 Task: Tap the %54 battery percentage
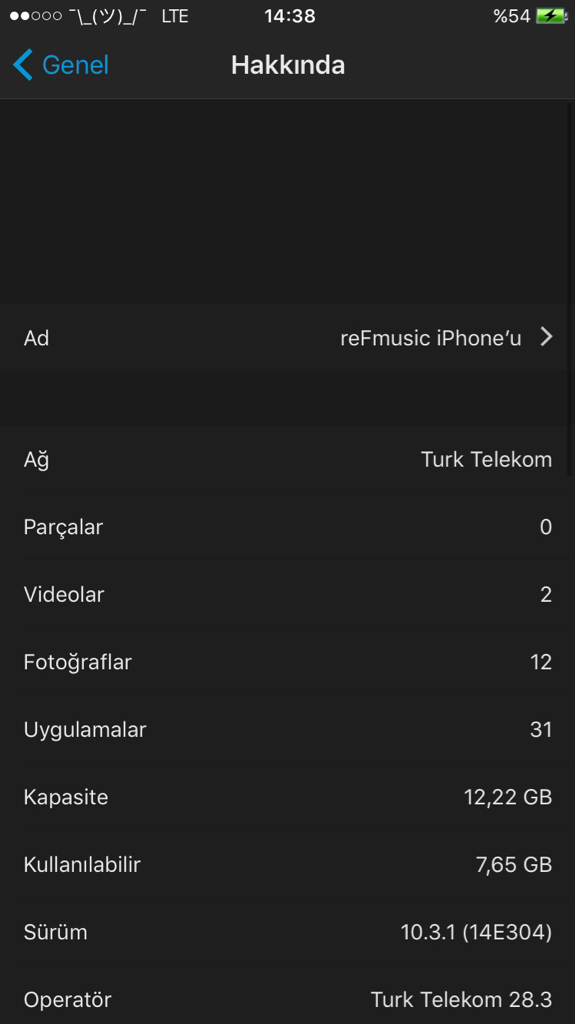coord(512,16)
